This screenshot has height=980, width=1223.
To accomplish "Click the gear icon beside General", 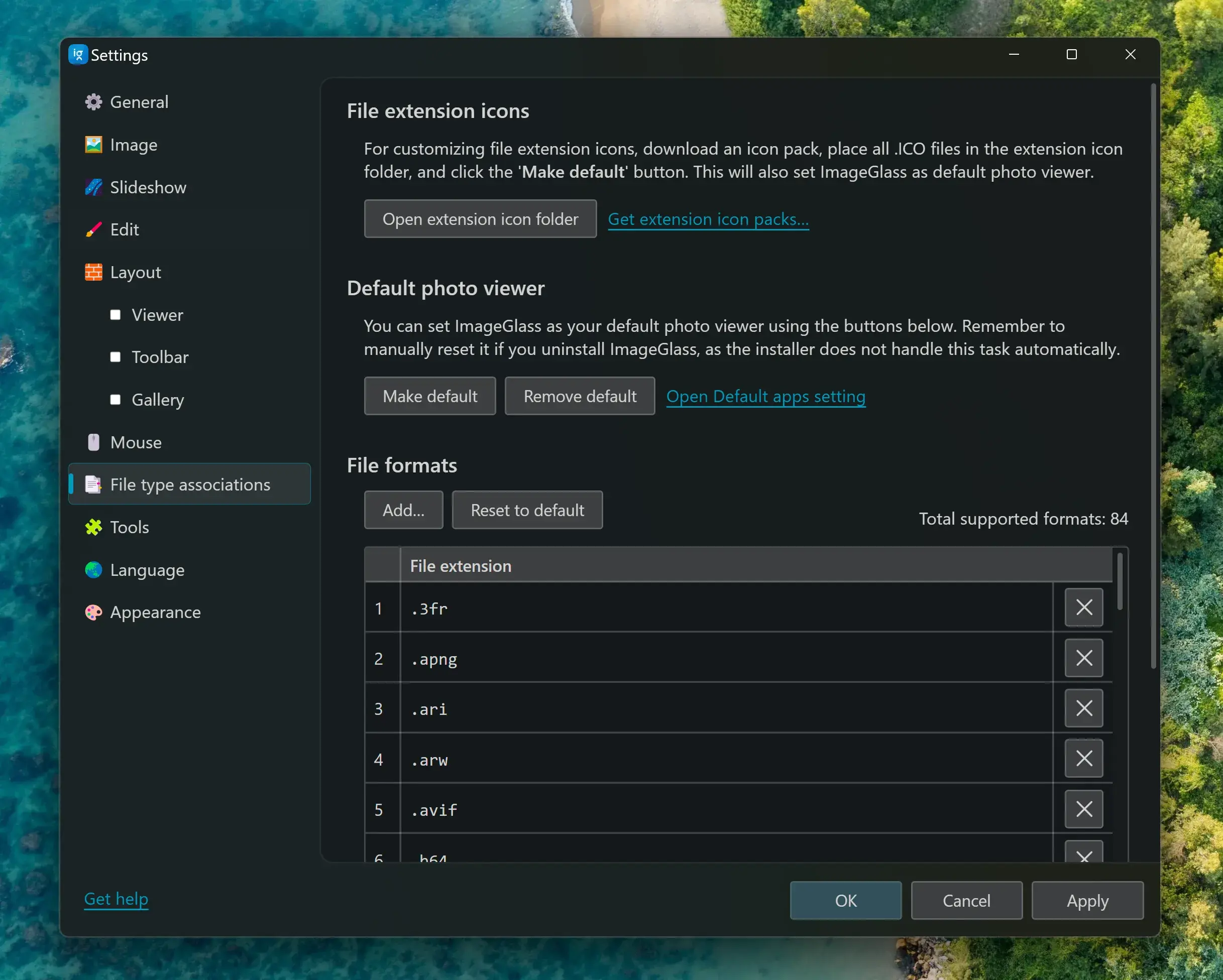I will (93, 102).
